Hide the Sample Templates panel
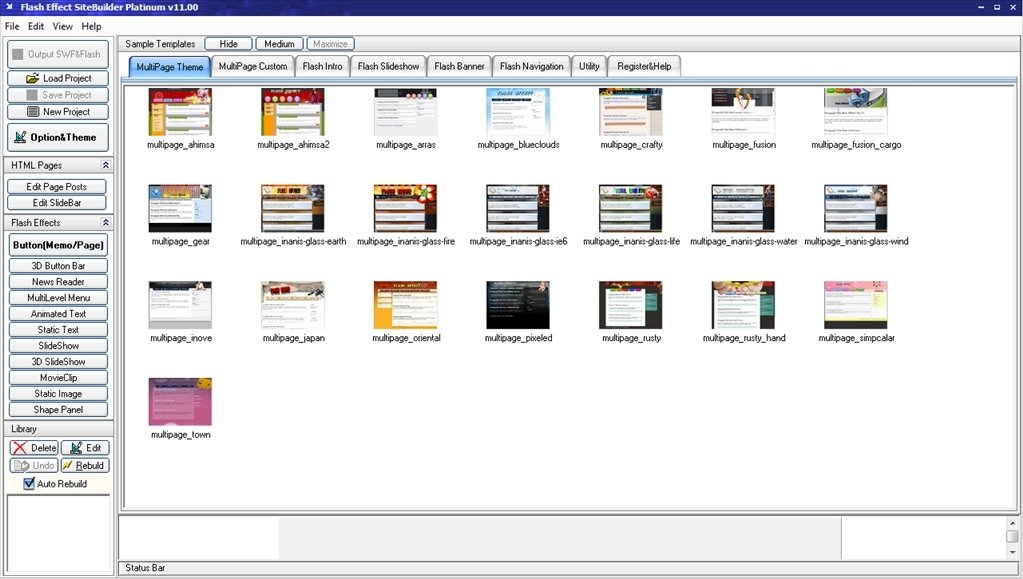Image resolution: width=1023 pixels, height=579 pixels. pyautogui.click(x=228, y=44)
